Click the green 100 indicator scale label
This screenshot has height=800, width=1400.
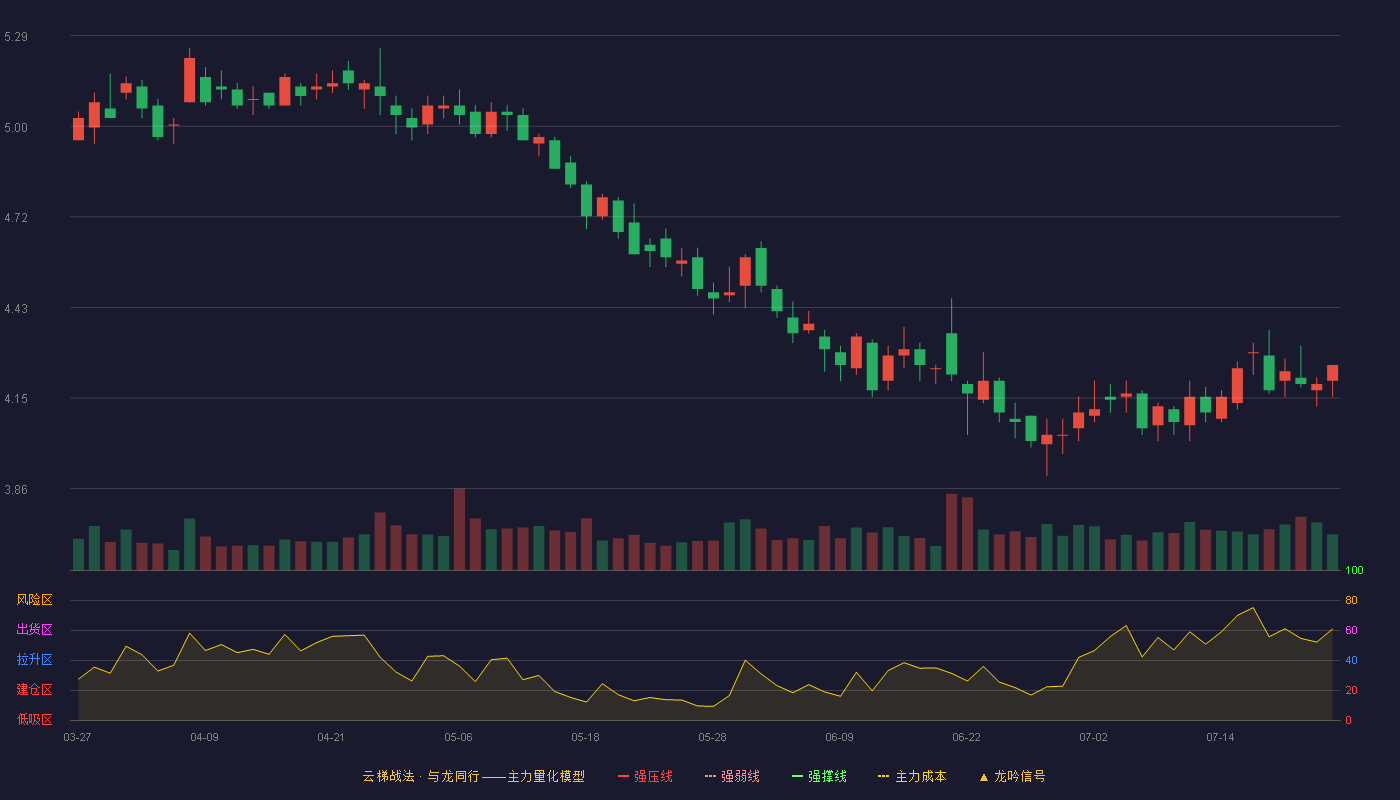(1354, 571)
